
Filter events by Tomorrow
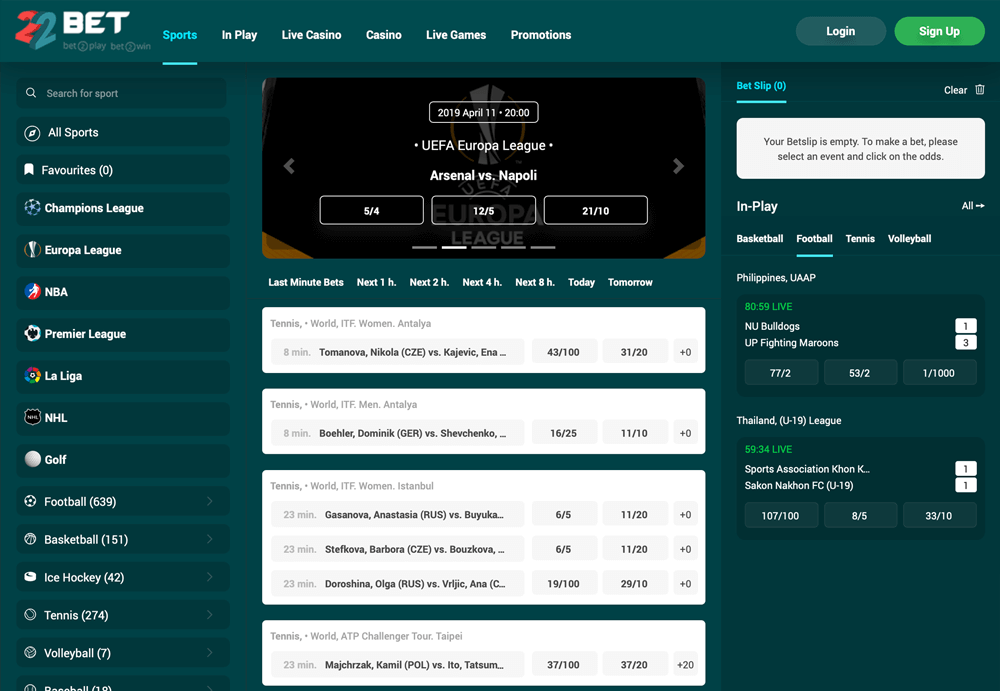coord(630,282)
